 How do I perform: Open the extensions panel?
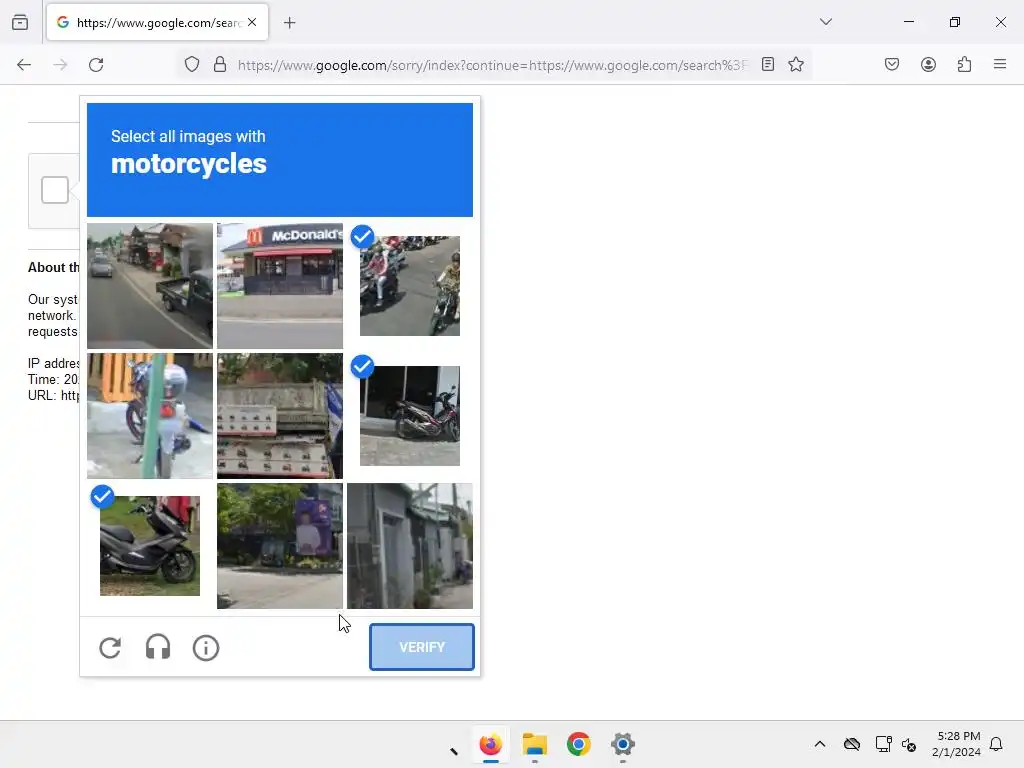[x=965, y=64]
